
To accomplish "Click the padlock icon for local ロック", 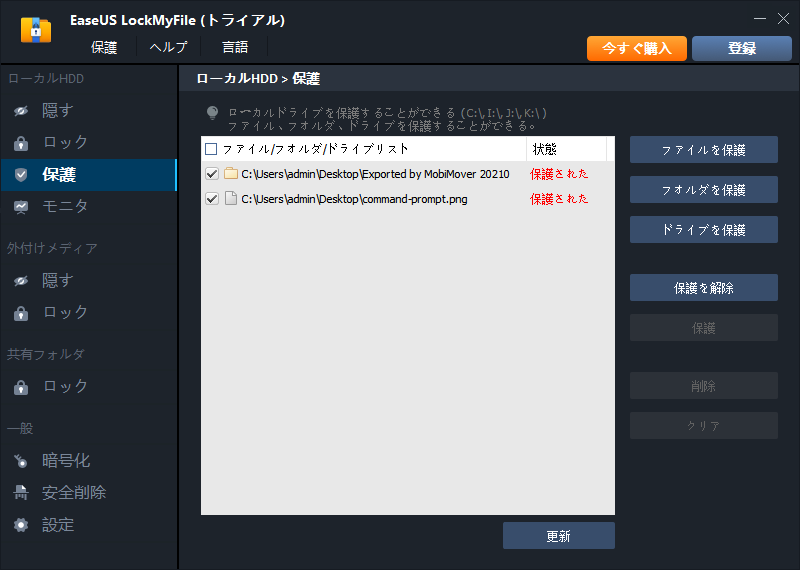I will tap(21, 143).
